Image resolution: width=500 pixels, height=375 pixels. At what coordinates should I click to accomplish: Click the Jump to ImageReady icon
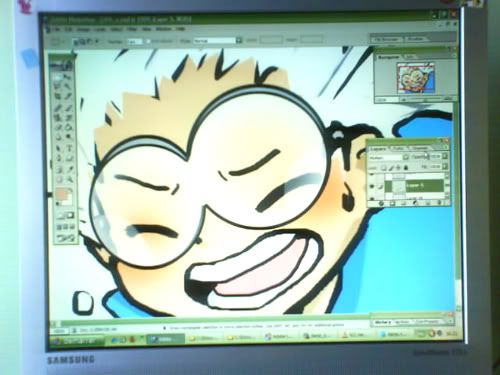(x=66, y=238)
